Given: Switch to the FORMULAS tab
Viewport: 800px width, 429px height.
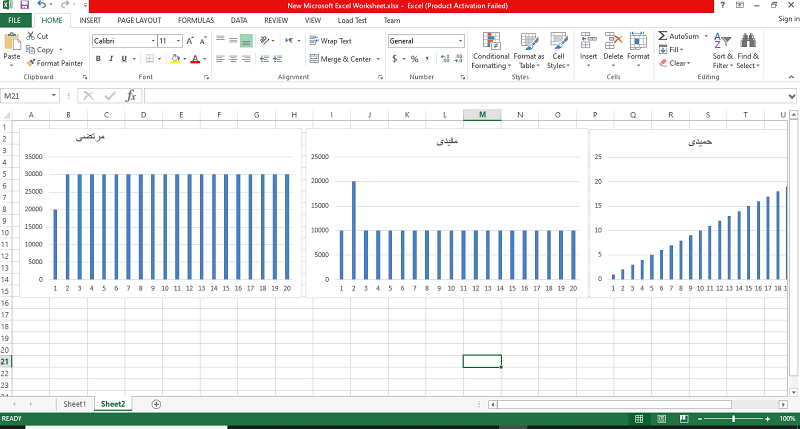Looking at the screenshot, I should [196, 20].
